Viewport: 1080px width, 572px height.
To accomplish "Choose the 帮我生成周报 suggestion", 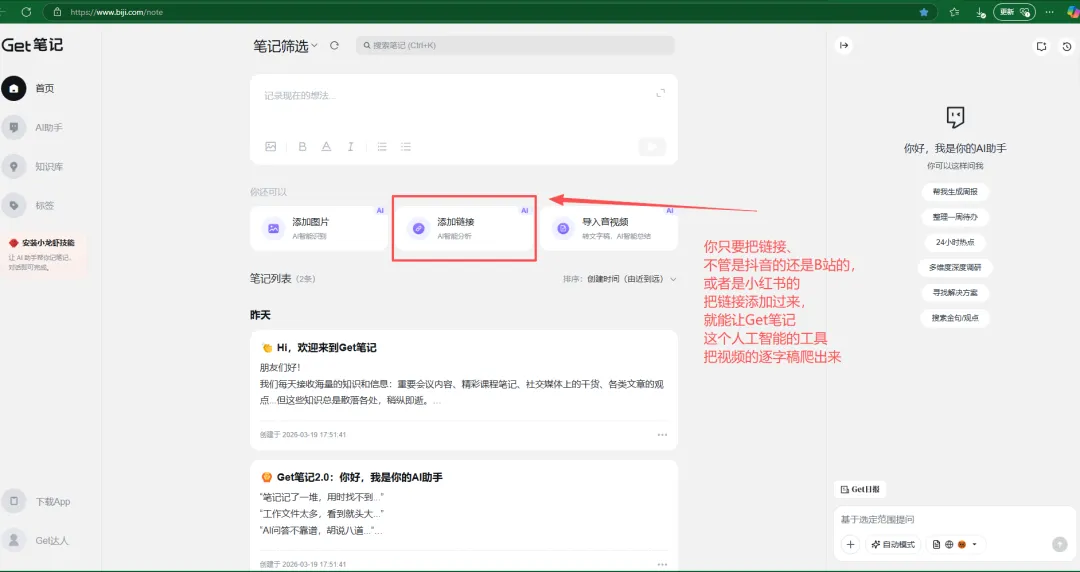I will [955, 192].
